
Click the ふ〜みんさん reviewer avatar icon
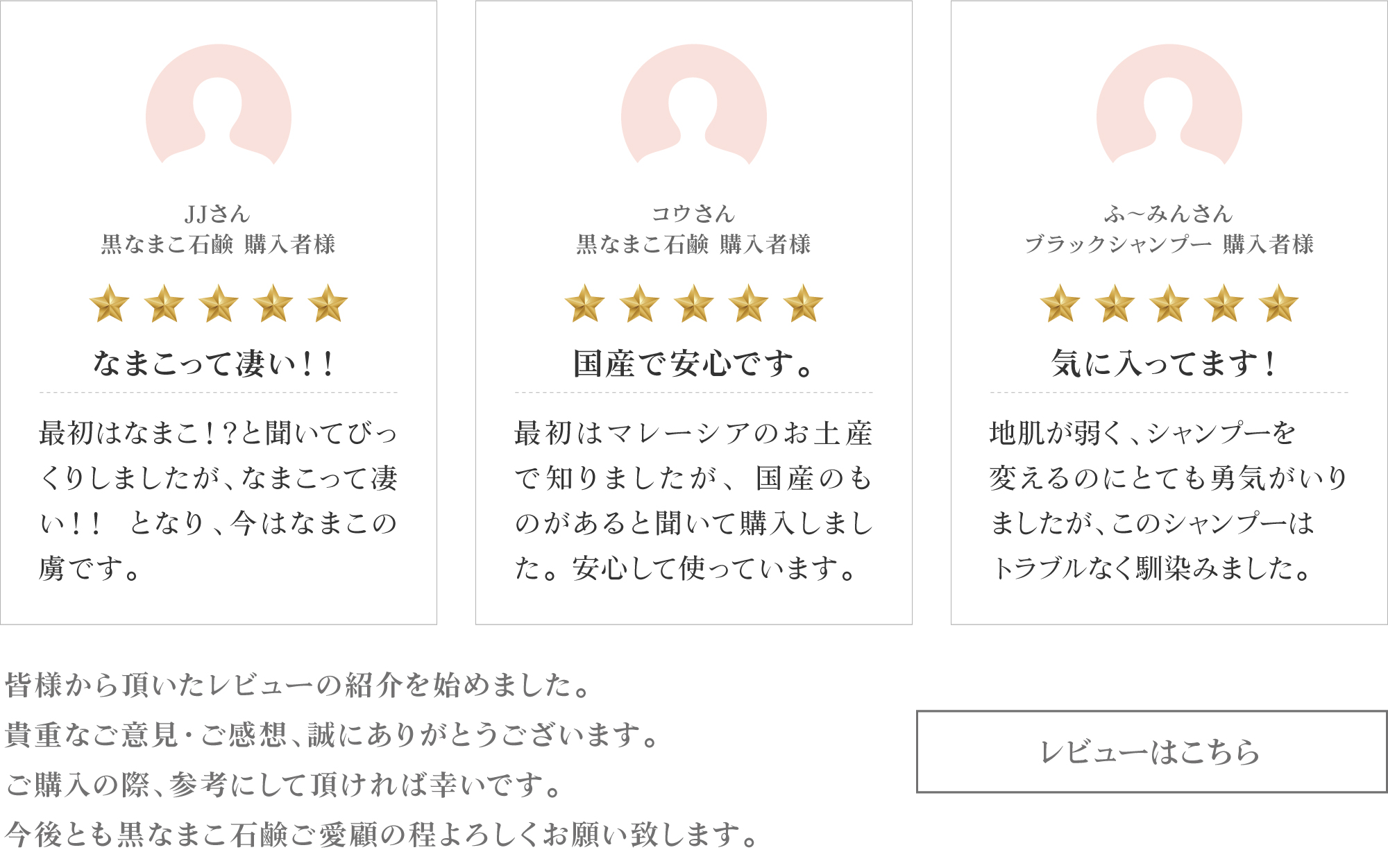[x=1169, y=105]
